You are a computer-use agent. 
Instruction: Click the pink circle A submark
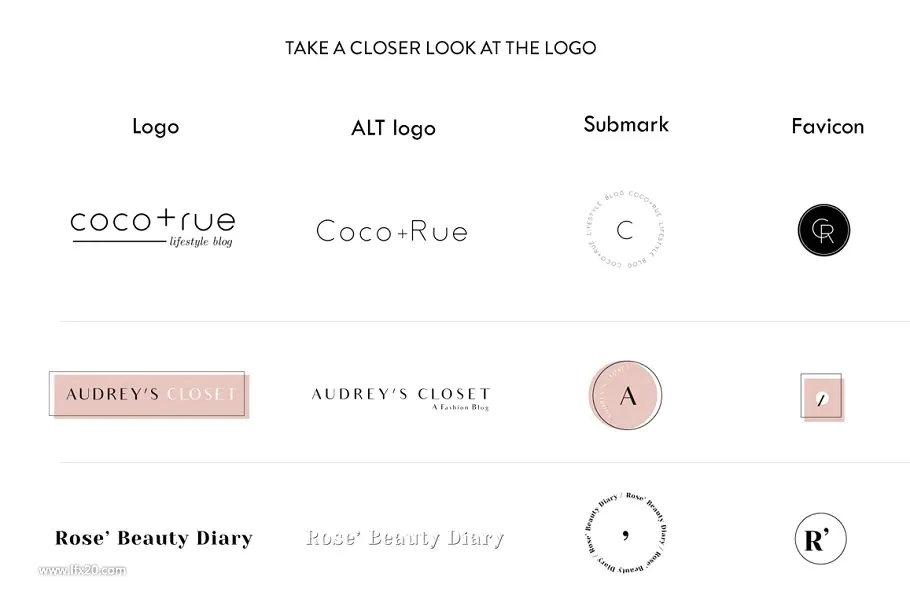pyautogui.click(x=626, y=395)
